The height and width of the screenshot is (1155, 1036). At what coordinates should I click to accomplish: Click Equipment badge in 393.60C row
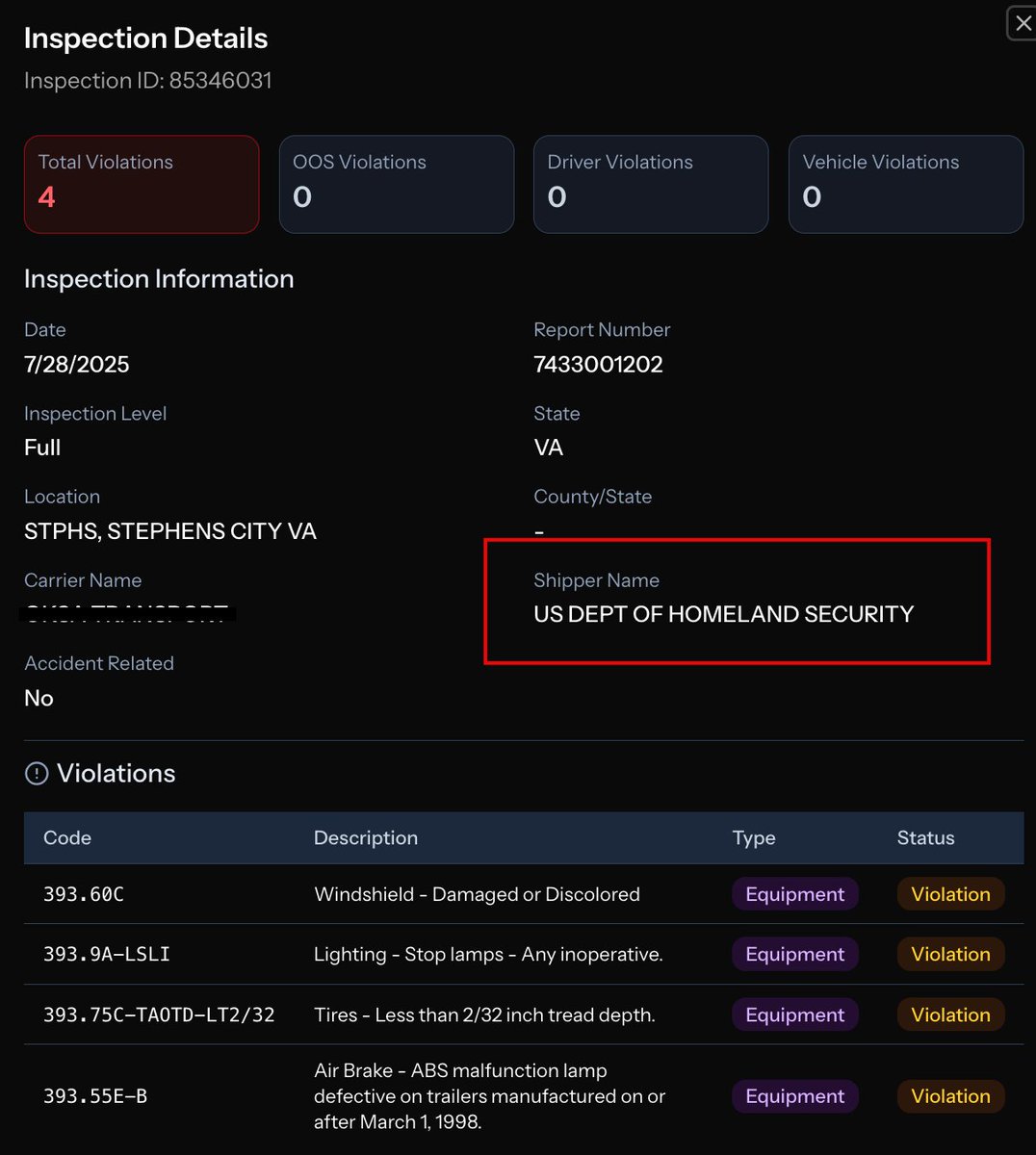click(795, 894)
